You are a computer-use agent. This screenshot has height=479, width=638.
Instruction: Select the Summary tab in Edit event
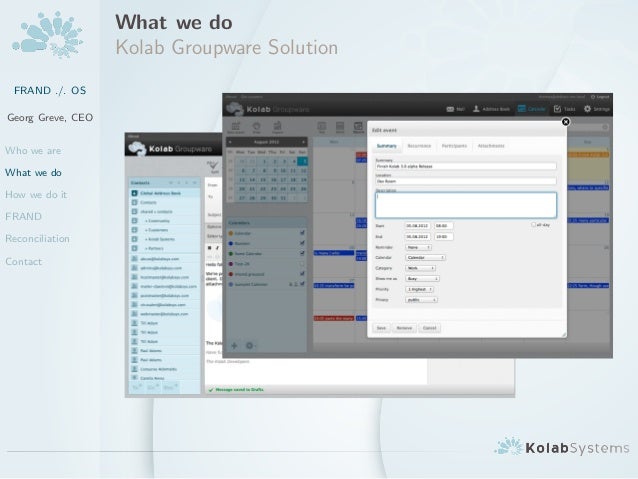pyautogui.click(x=387, y=146)
